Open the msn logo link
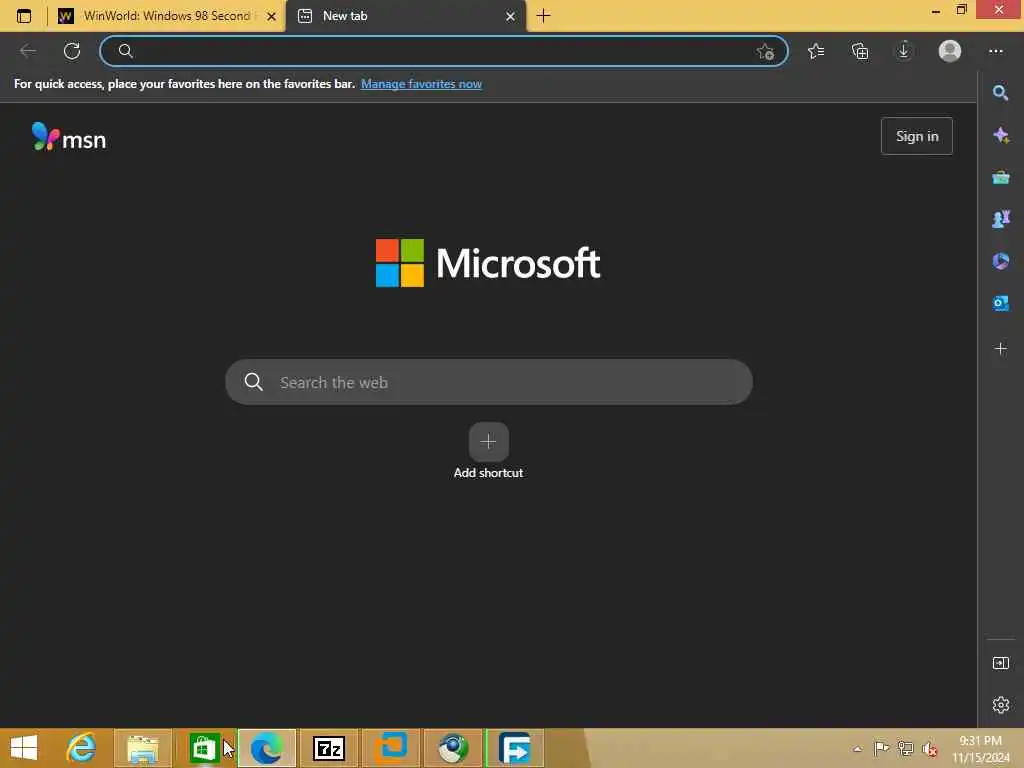The image size is (1024, 768). (69, 136)
